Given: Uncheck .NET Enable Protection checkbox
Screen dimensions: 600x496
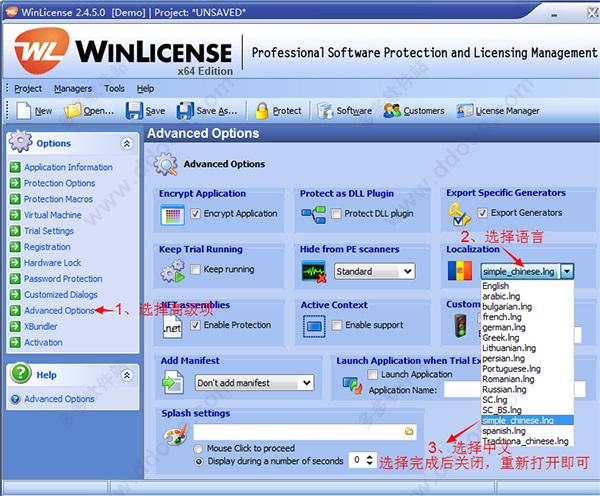Looking at the screenshot, I should (x=196, y=325).
